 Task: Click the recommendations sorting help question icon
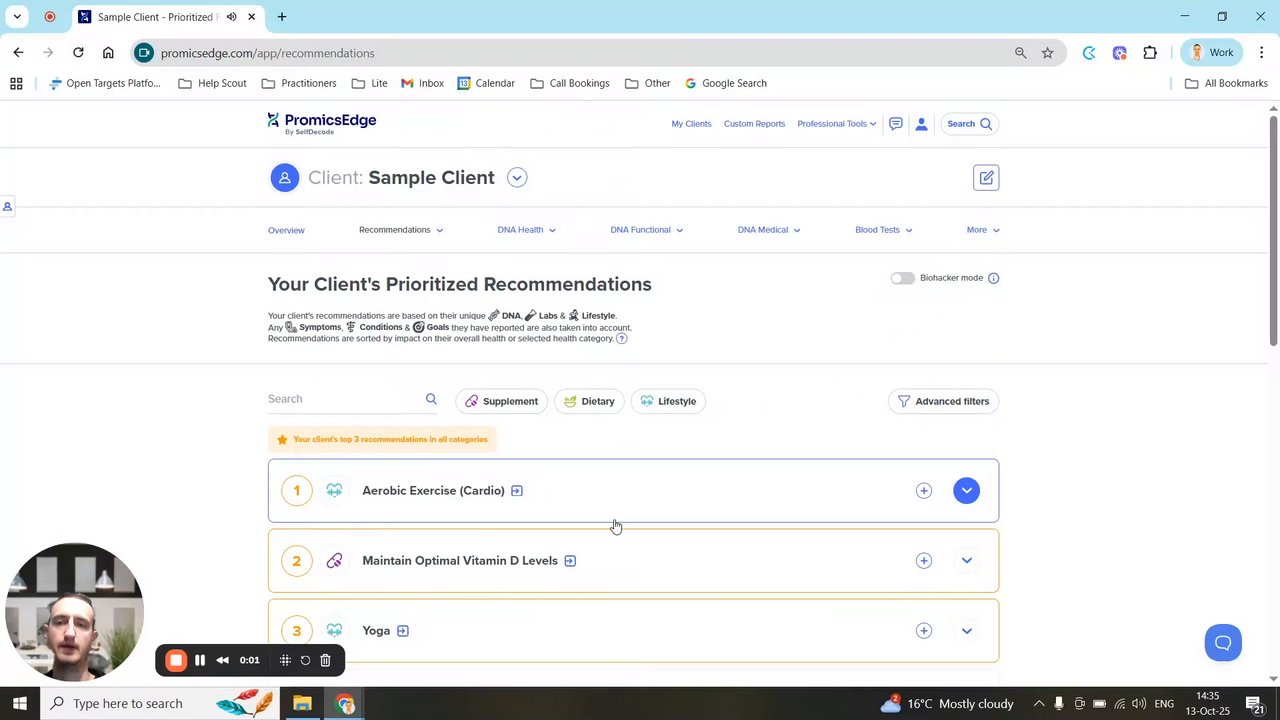click(621, 339)
